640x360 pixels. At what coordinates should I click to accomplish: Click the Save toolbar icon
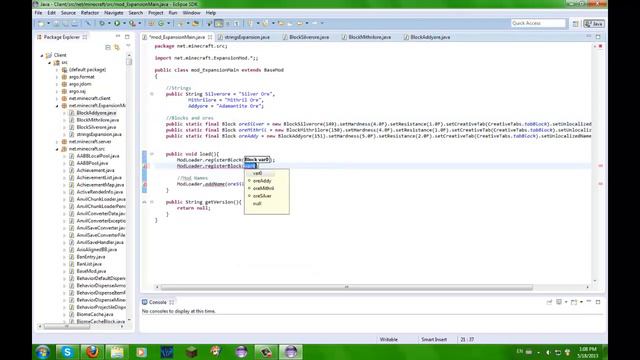click(x=56, y=24)
